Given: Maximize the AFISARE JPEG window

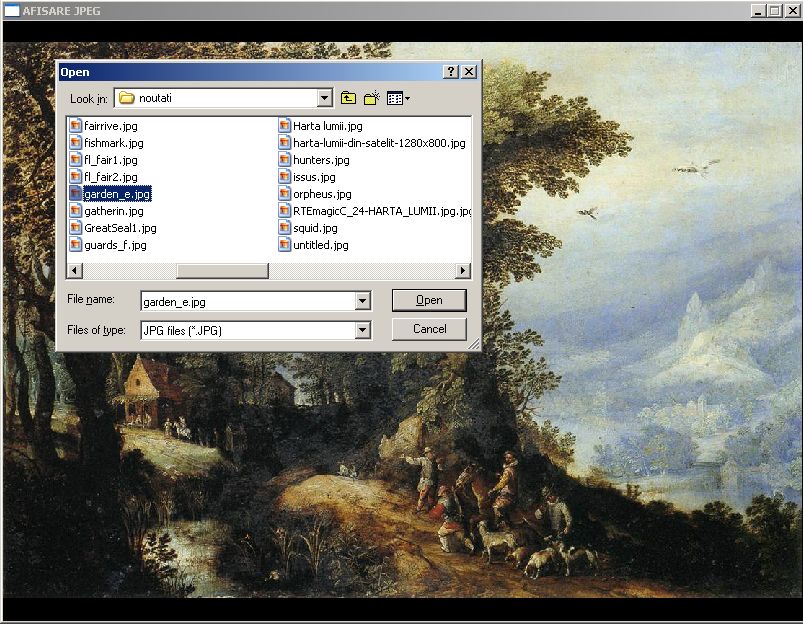Looking at the screenshot, I should point(775,11).
